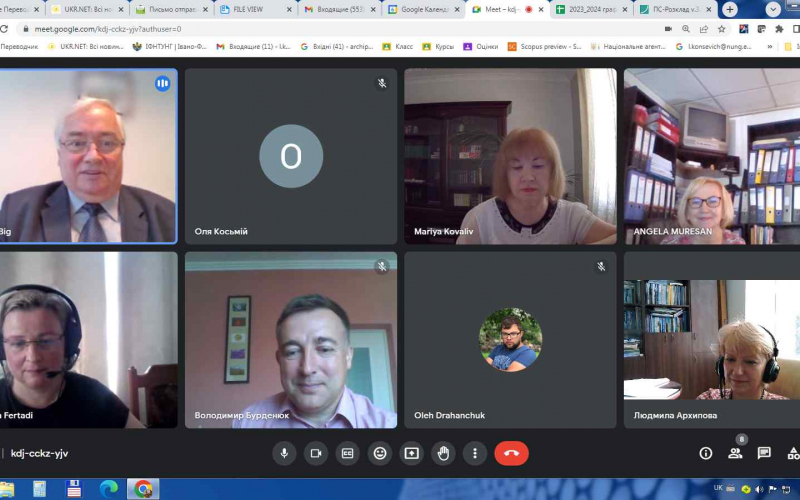Click camera permission icon in address bar
This screenshot has width=800, height=500.
pos(668,29)
